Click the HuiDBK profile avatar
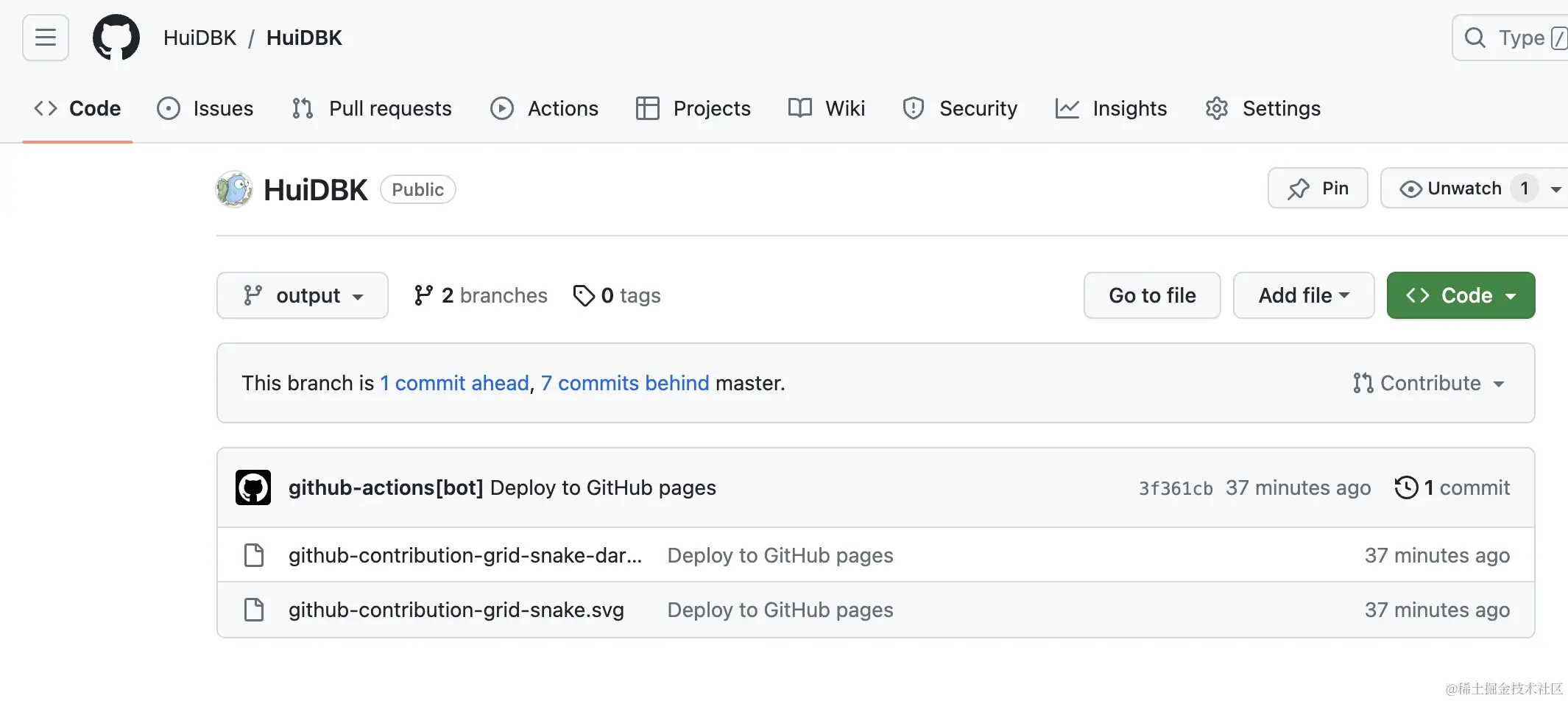 point(234,190)
